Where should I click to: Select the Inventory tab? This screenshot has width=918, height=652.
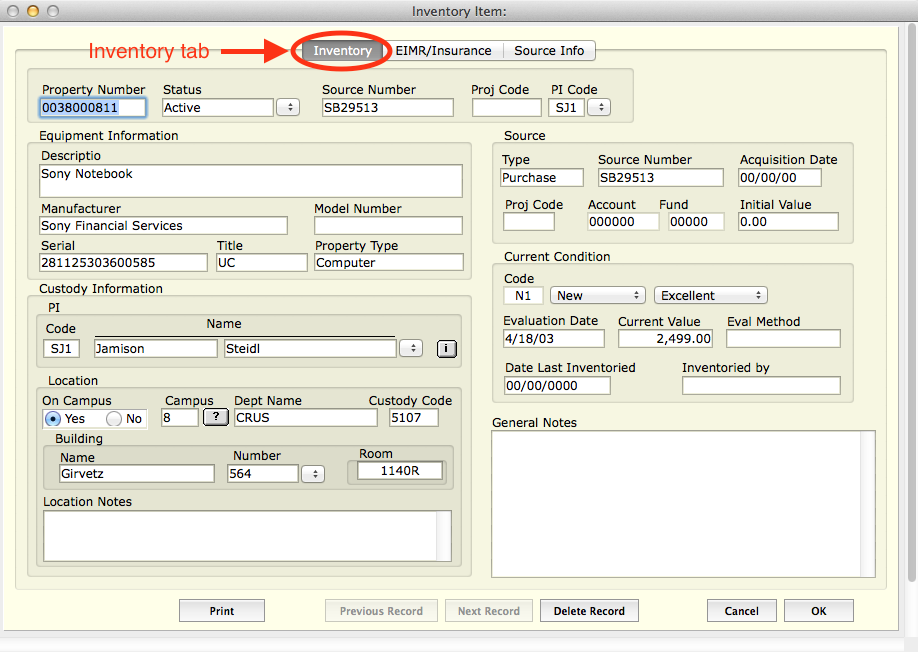[342, 51]
